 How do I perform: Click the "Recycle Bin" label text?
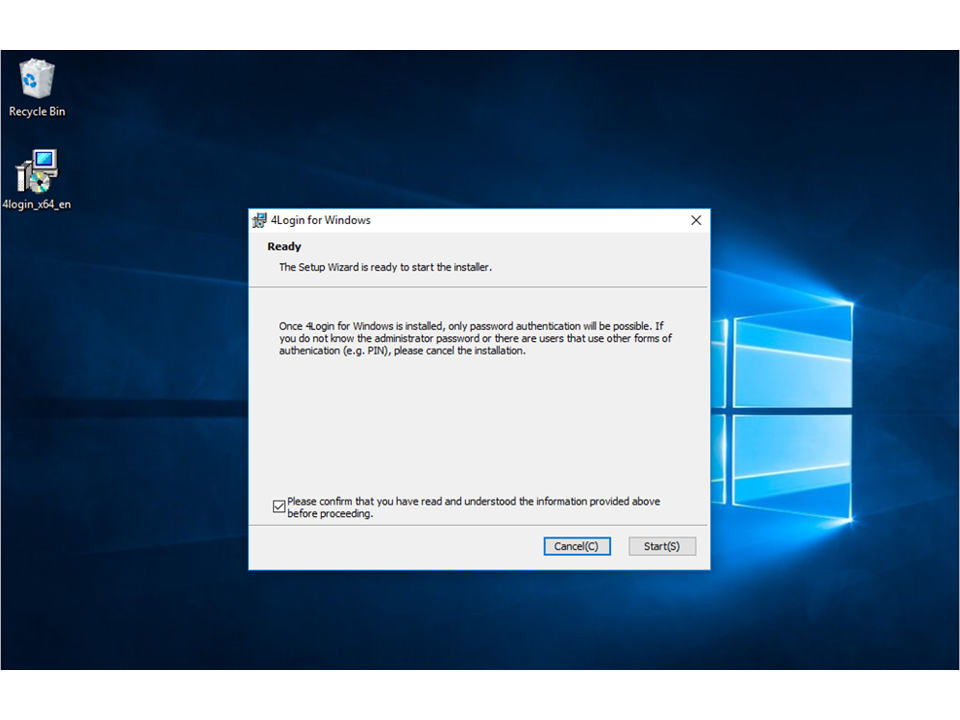[37, 112]
